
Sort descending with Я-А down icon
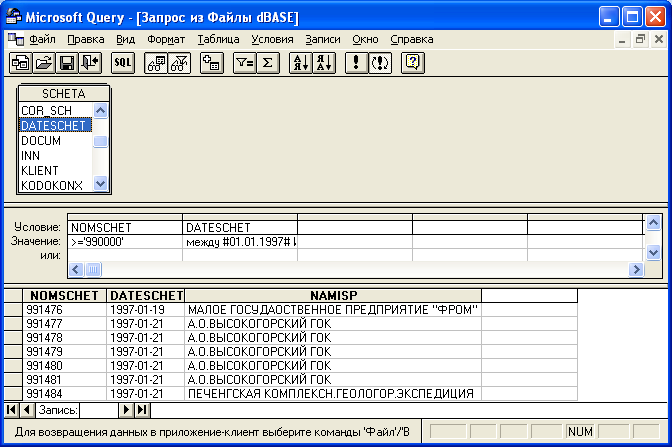point(324,63)
